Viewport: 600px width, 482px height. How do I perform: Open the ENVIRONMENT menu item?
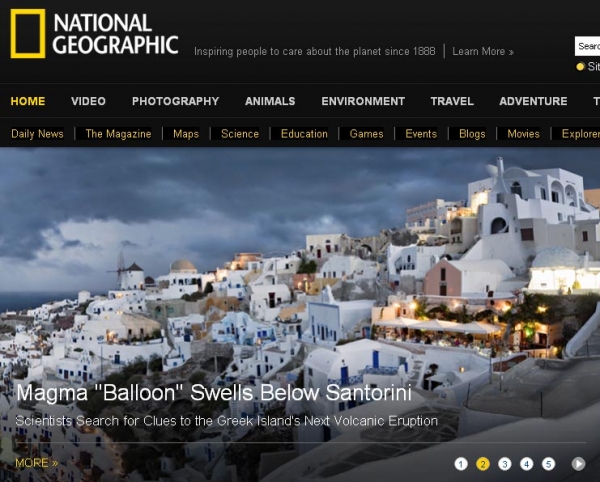(363, 101)
